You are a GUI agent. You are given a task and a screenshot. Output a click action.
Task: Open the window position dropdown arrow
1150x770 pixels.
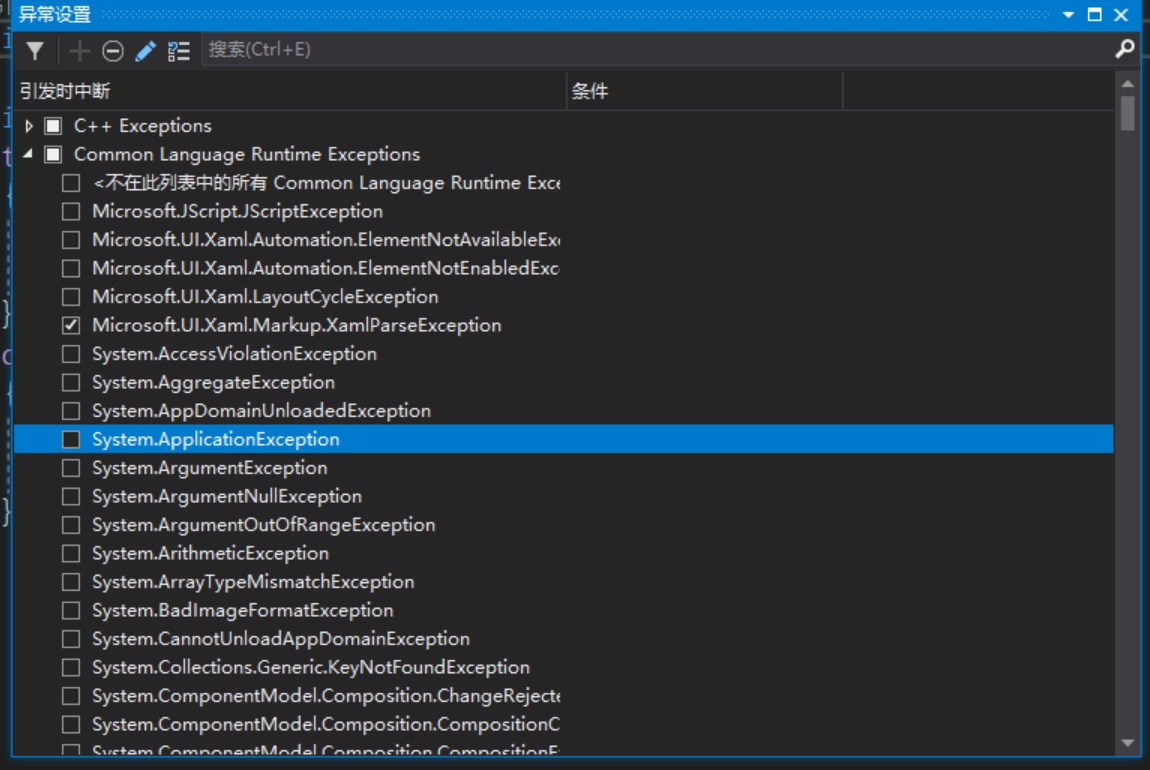click(1068, 15)
